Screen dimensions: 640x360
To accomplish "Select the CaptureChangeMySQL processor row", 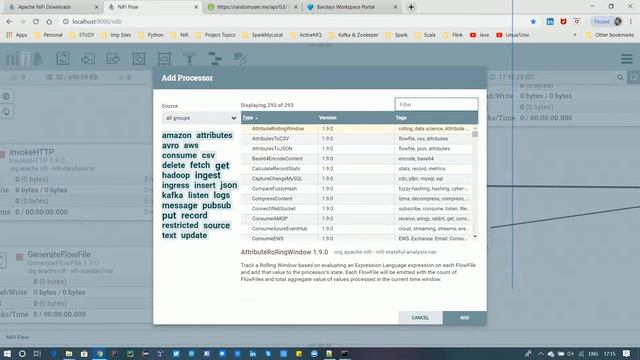I will click(357, 178).
